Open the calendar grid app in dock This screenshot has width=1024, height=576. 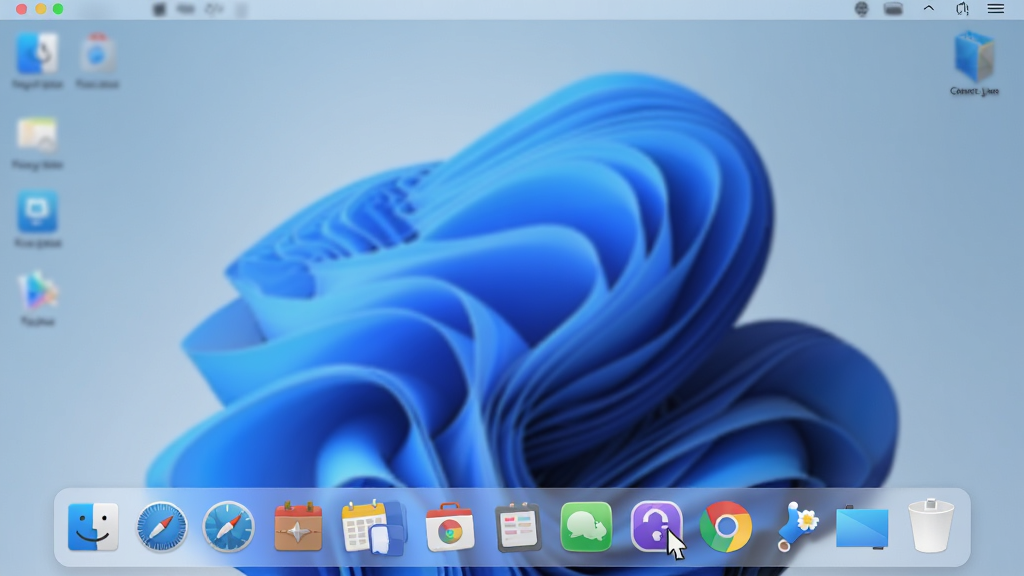coord(374,528)
